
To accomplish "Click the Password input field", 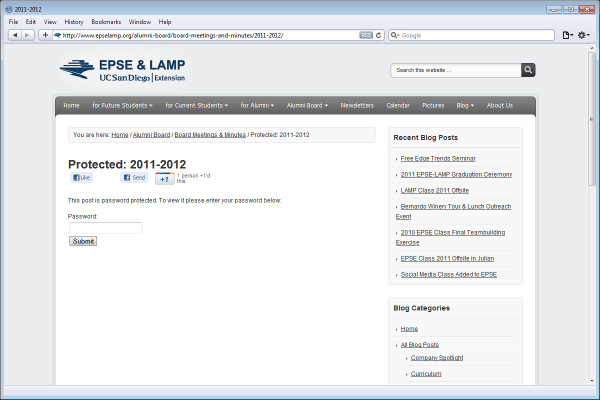I will click(x=106, y=228).
